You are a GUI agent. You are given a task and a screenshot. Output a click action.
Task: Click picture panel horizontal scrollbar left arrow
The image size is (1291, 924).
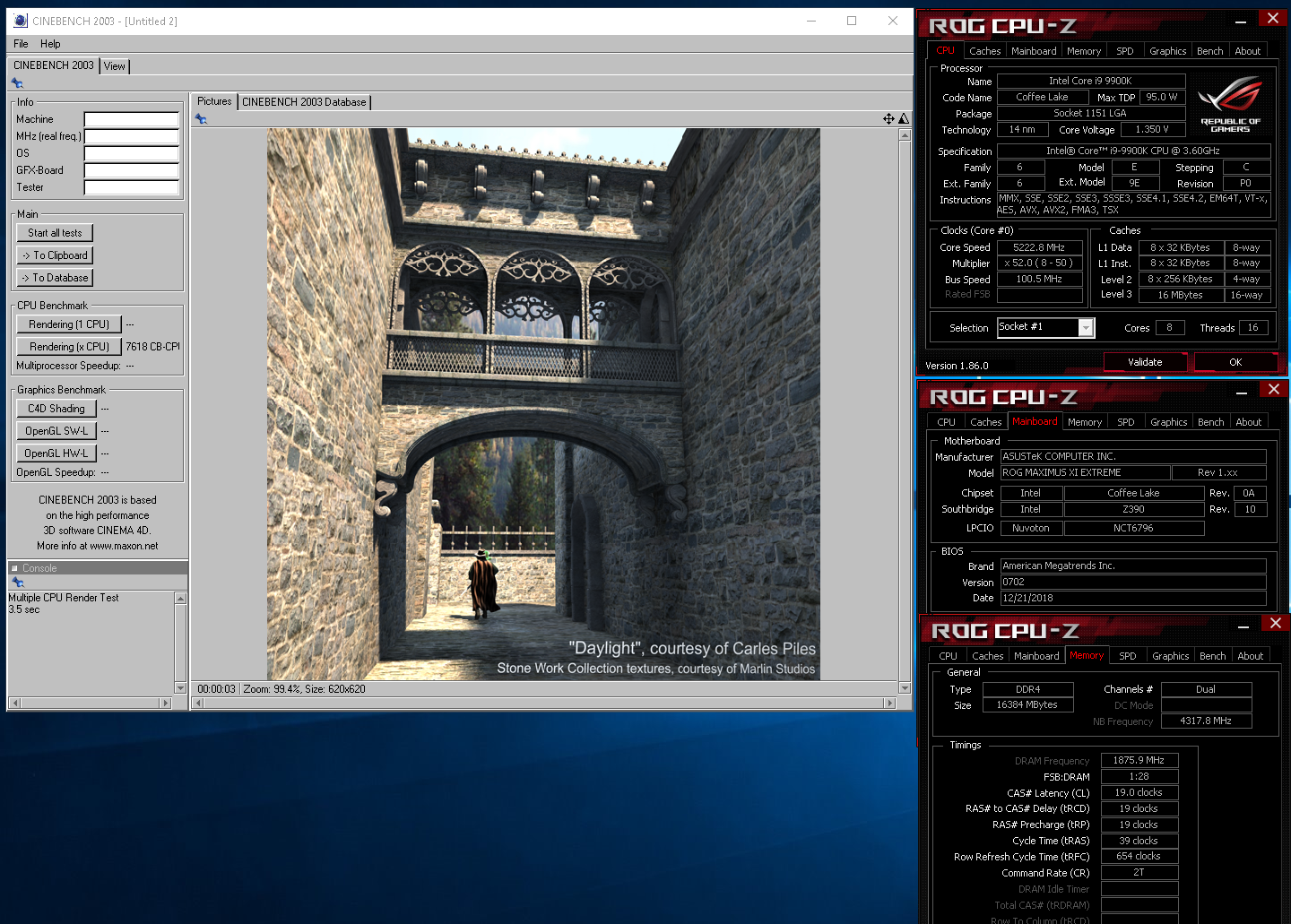tap(198, 704)
